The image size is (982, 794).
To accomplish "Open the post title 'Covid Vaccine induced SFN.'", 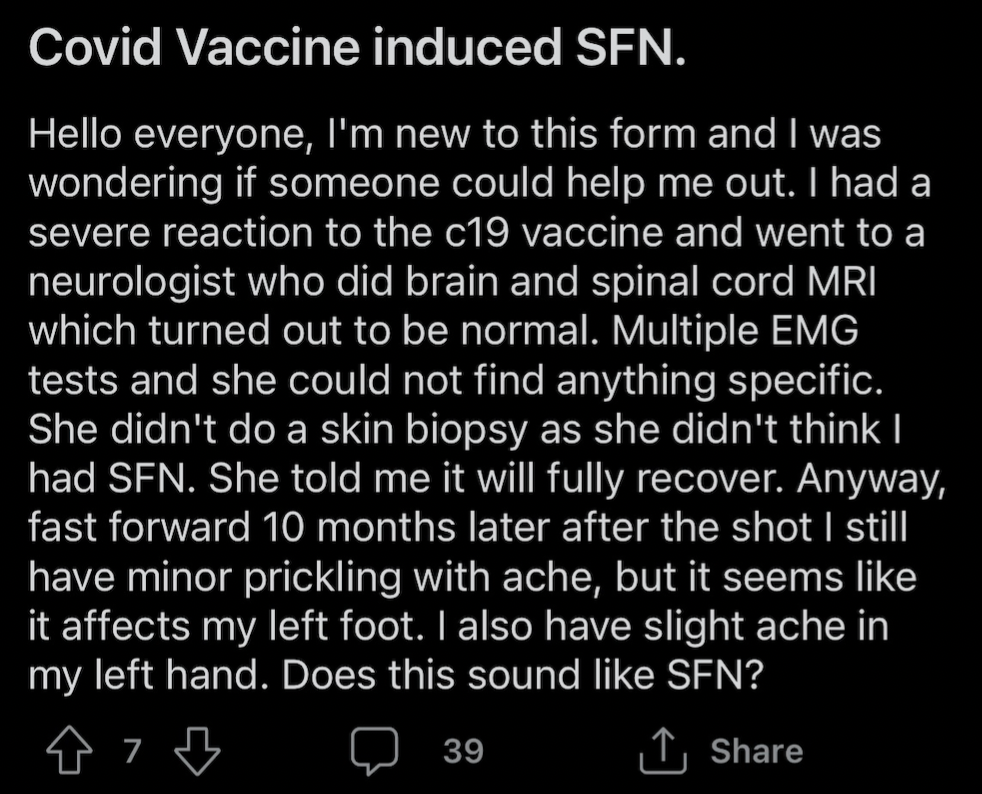I will point(358,48).
